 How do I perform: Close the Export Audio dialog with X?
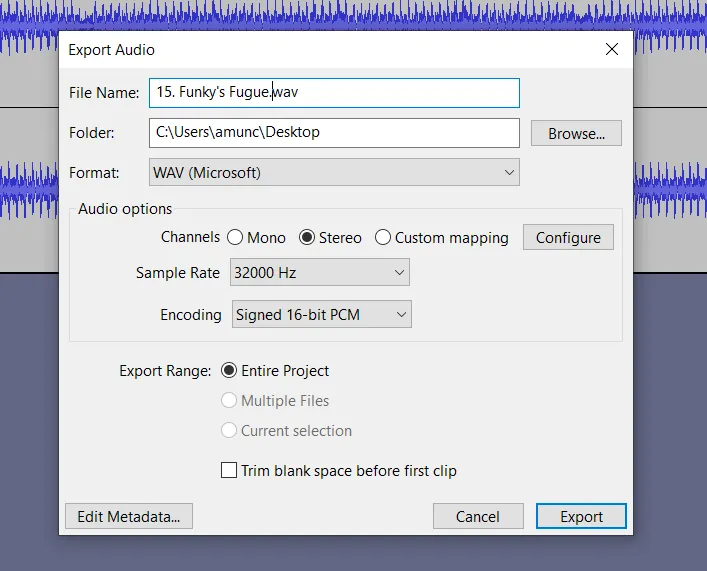tap(612, 49)
